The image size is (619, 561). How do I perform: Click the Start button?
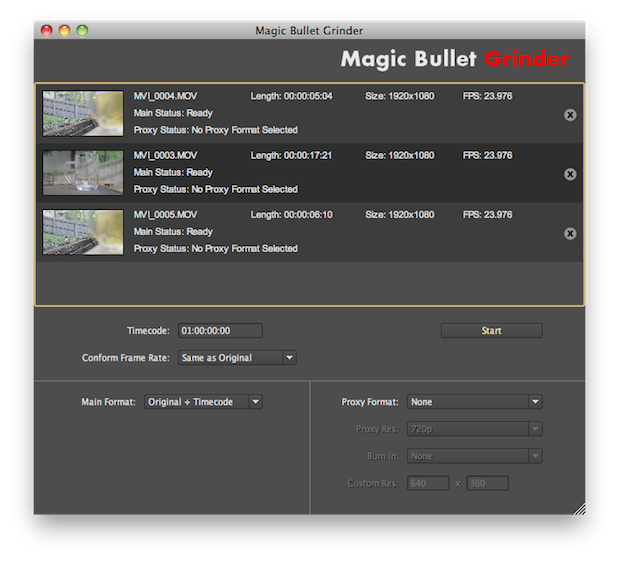pos(491,330)
